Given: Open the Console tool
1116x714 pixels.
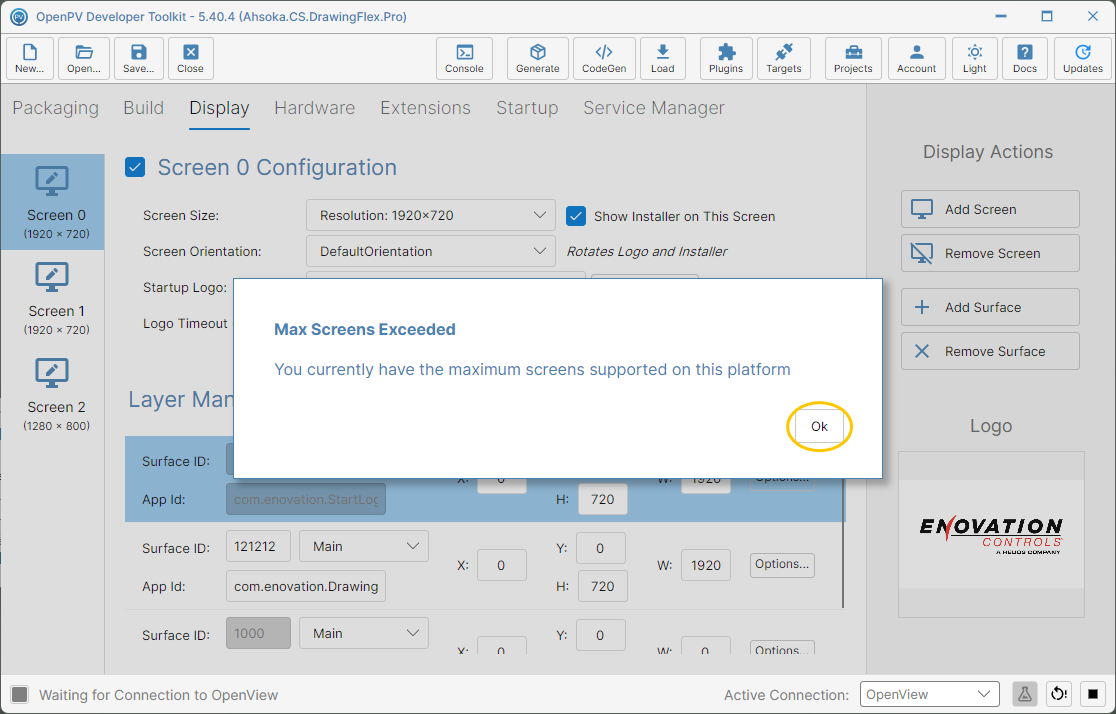Looking at the screenshot, I should click(464, 58).
